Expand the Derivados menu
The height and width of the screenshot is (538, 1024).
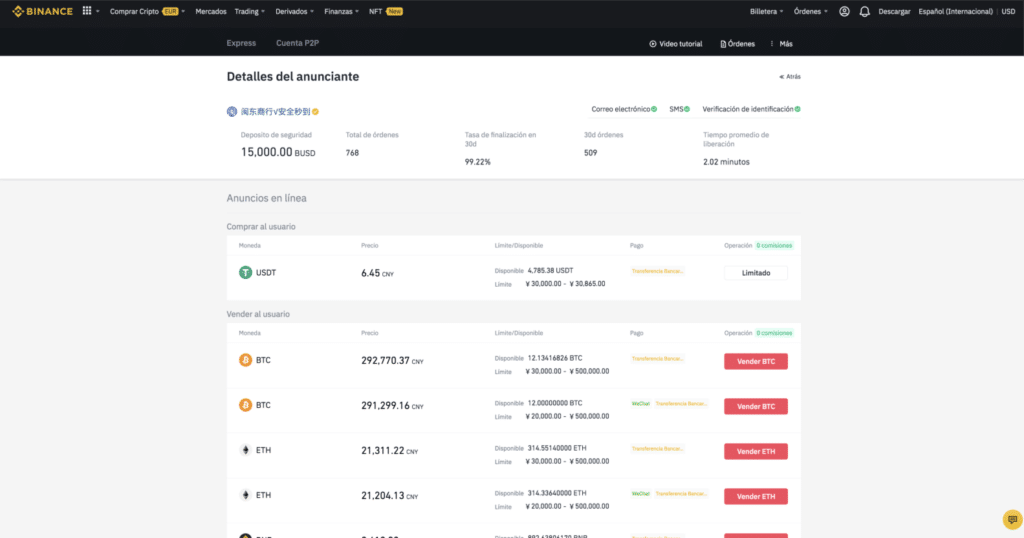295,11
